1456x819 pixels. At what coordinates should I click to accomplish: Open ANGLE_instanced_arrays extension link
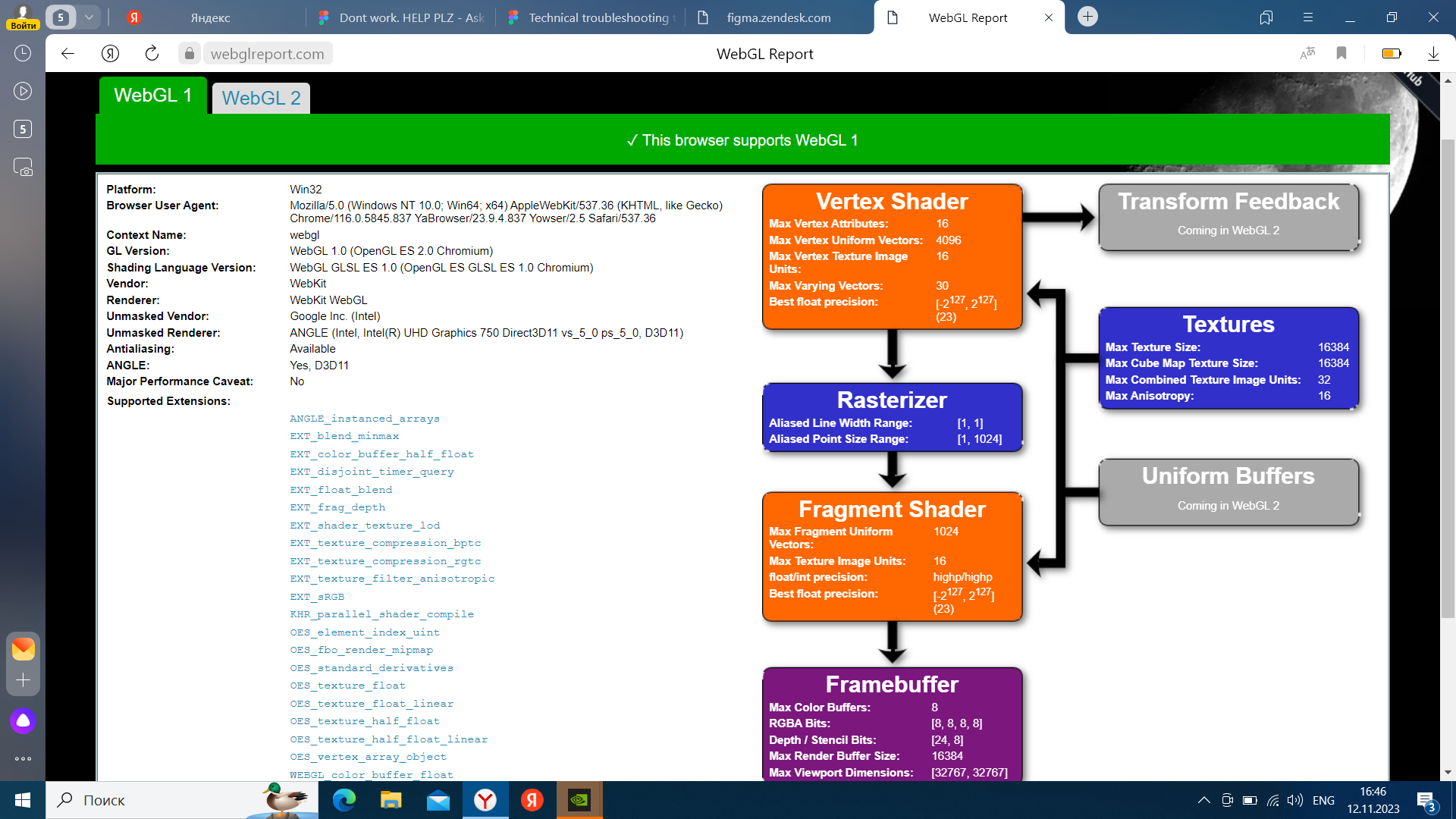365,419
